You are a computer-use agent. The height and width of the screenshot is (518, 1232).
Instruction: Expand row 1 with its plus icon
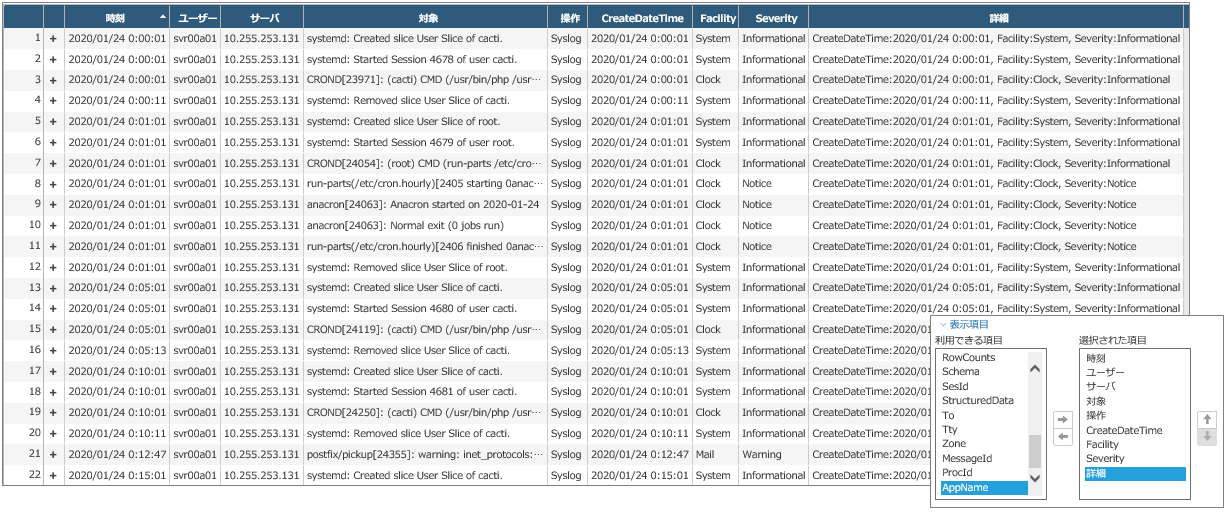tap(54, 38)
